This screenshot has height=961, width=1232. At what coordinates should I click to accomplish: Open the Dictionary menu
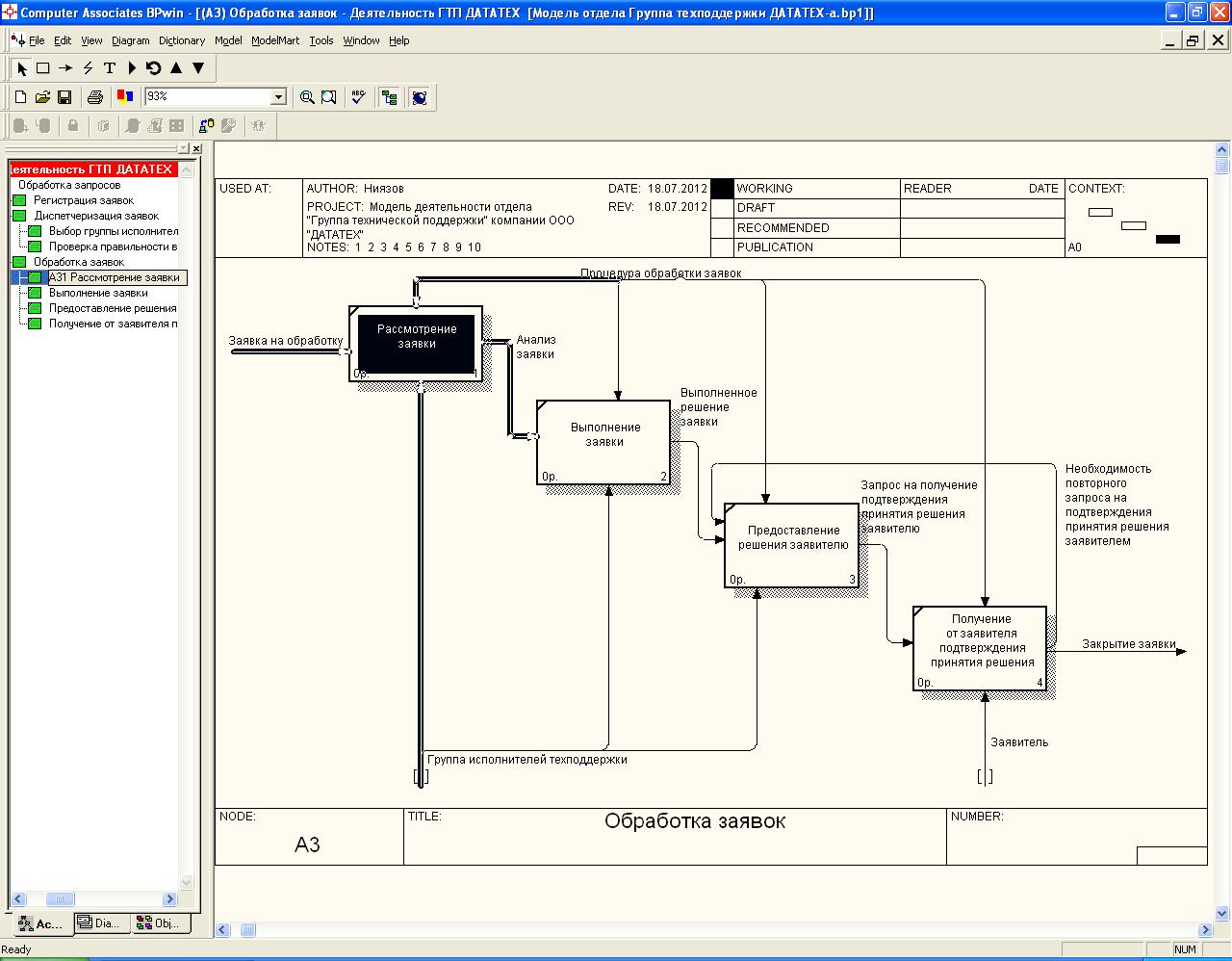pyautogui.click(x=182, y=40)
